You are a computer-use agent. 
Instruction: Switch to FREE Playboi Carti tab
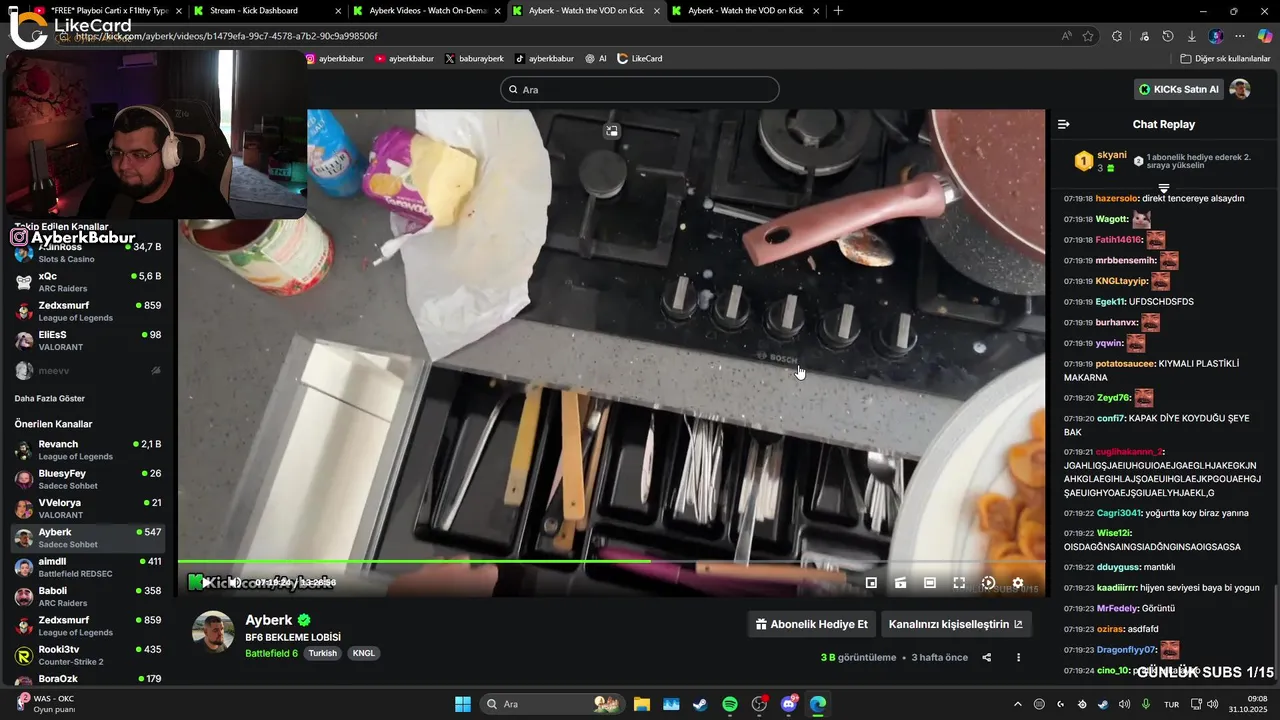click(105, 11)
